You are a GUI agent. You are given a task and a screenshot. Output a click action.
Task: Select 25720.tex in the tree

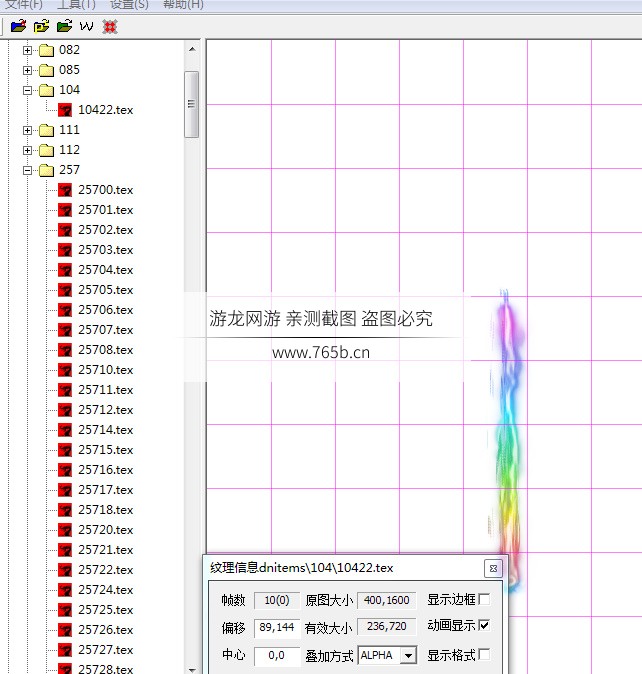click(106, 530)
